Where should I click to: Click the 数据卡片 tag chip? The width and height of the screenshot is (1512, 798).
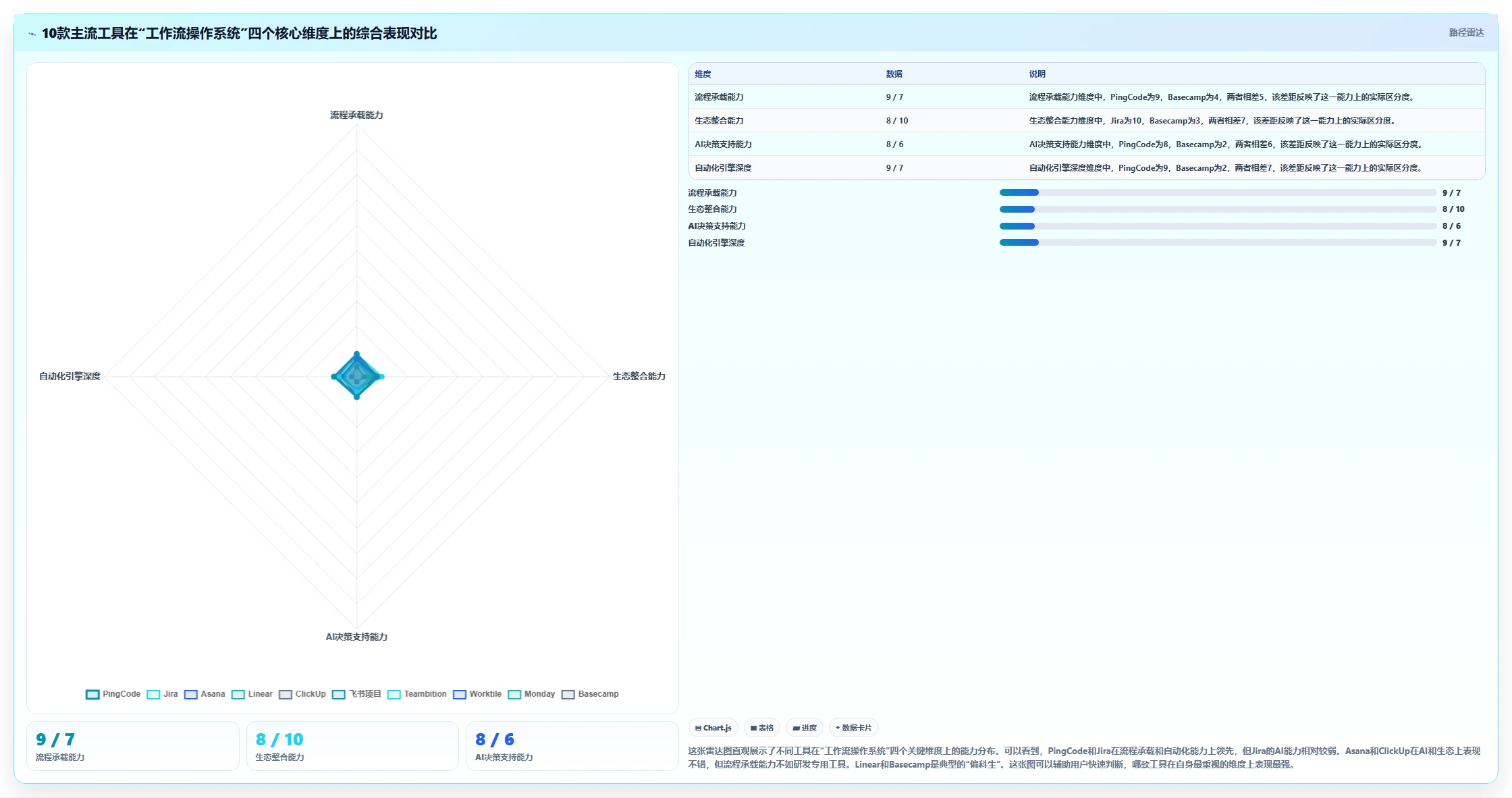point(854,728)
